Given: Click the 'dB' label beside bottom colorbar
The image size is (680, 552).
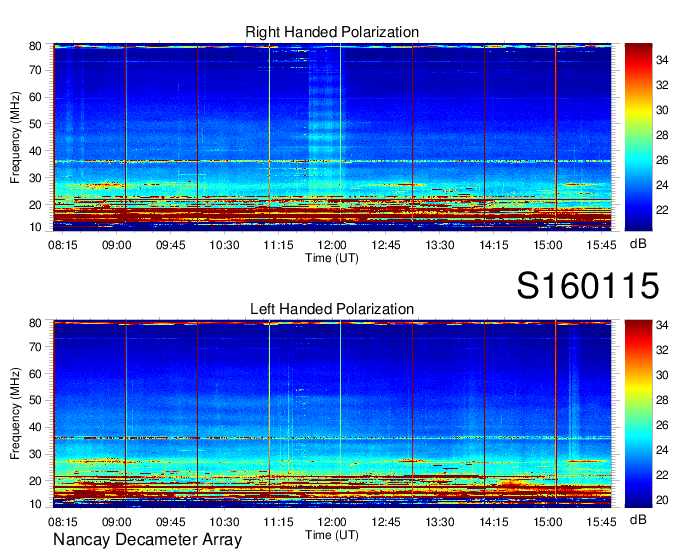Looking at the screenshot, I should (x=638, y=519).
